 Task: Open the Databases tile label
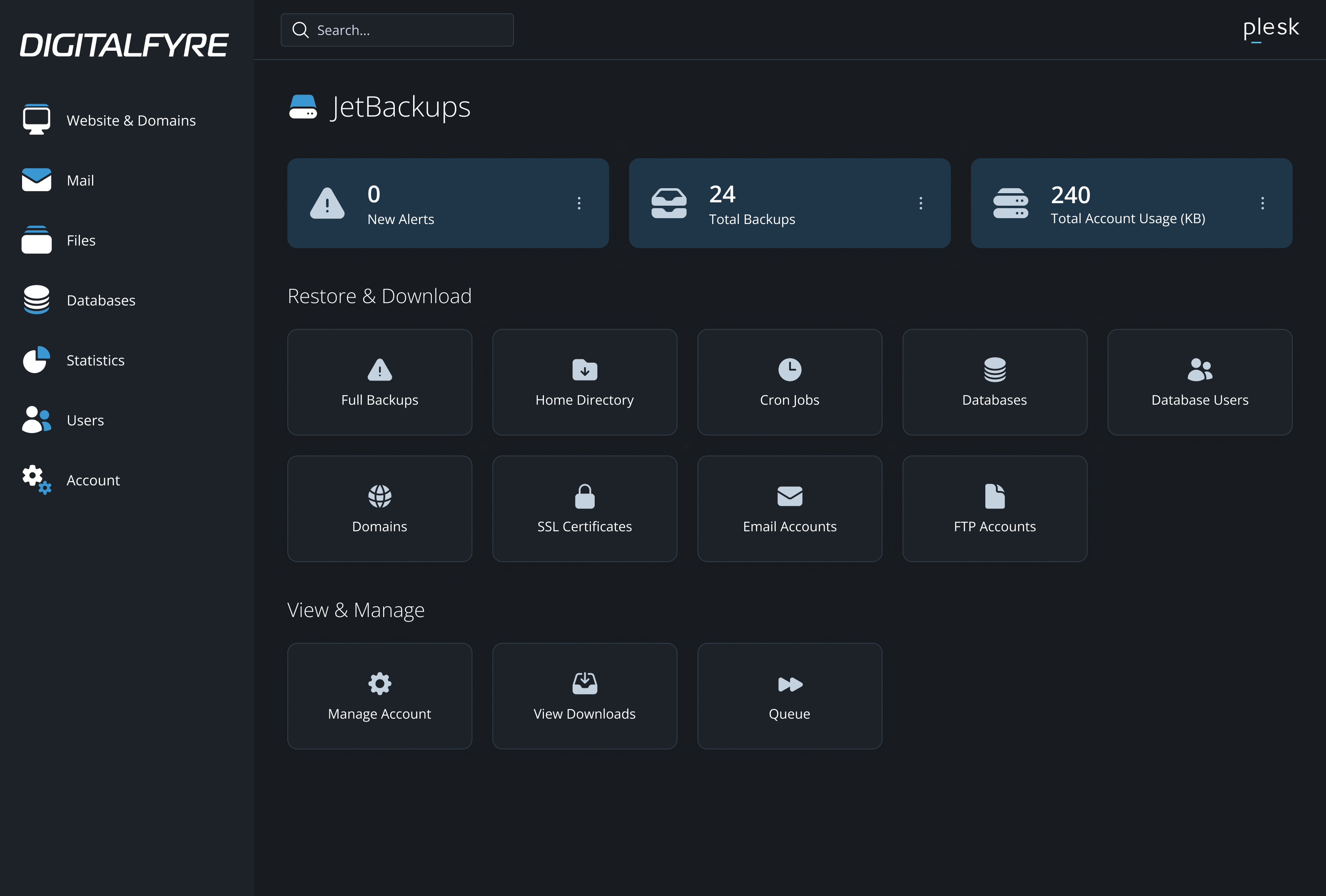pos(994,400)
